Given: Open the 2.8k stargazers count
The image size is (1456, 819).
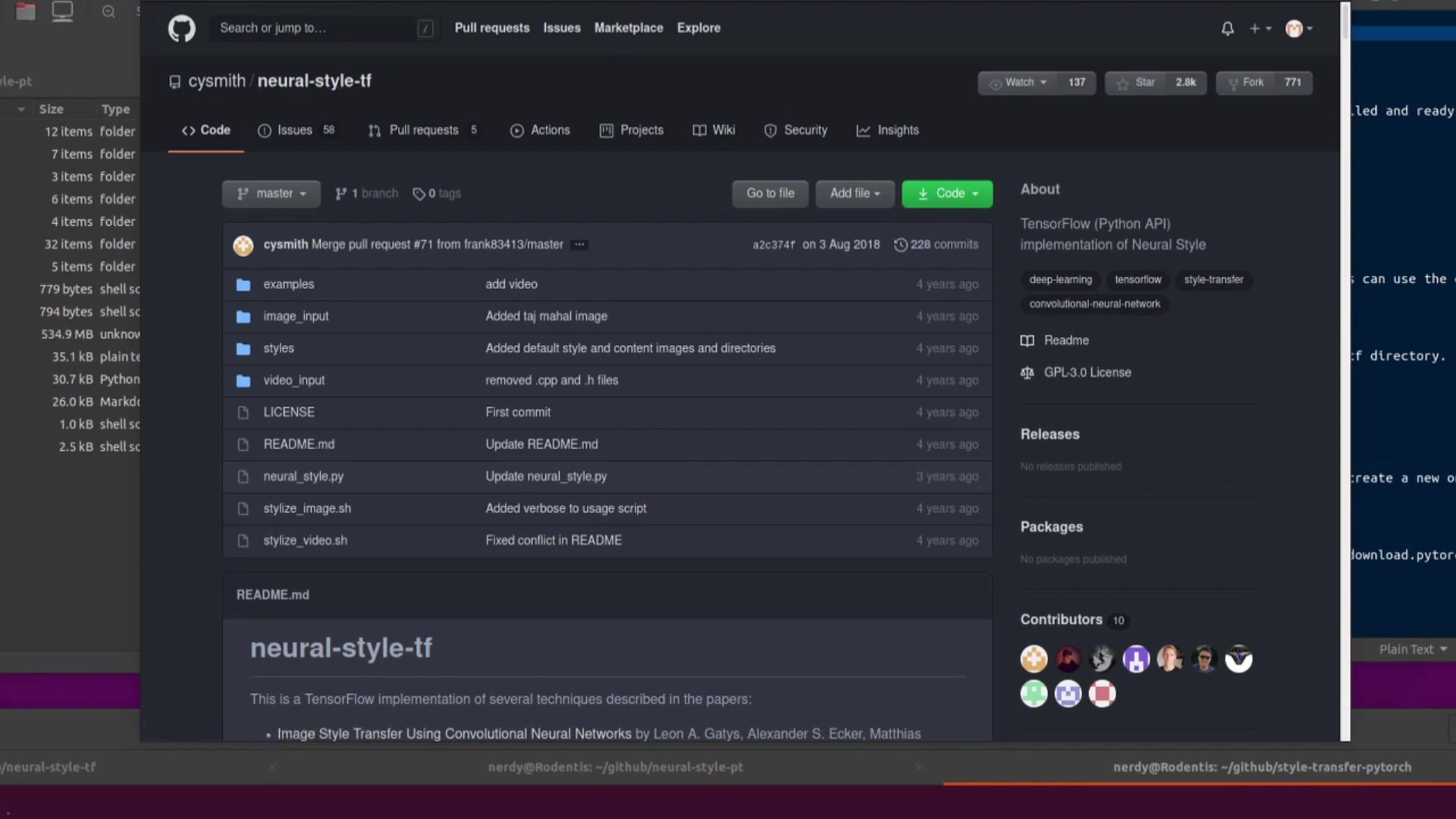Looking at the screenshot, I should (1186, 83).
